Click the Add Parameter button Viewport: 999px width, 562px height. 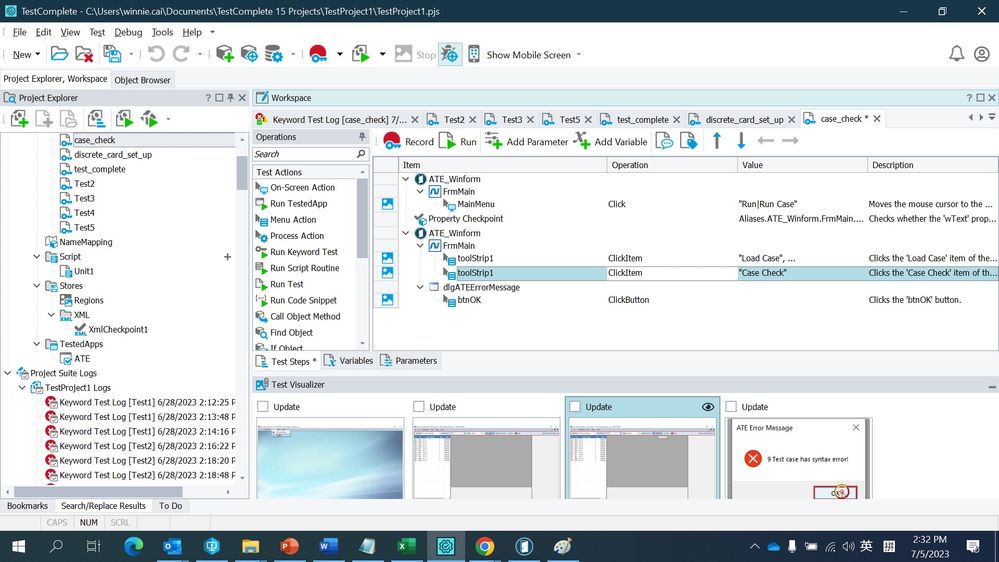[x=526, y=142]
